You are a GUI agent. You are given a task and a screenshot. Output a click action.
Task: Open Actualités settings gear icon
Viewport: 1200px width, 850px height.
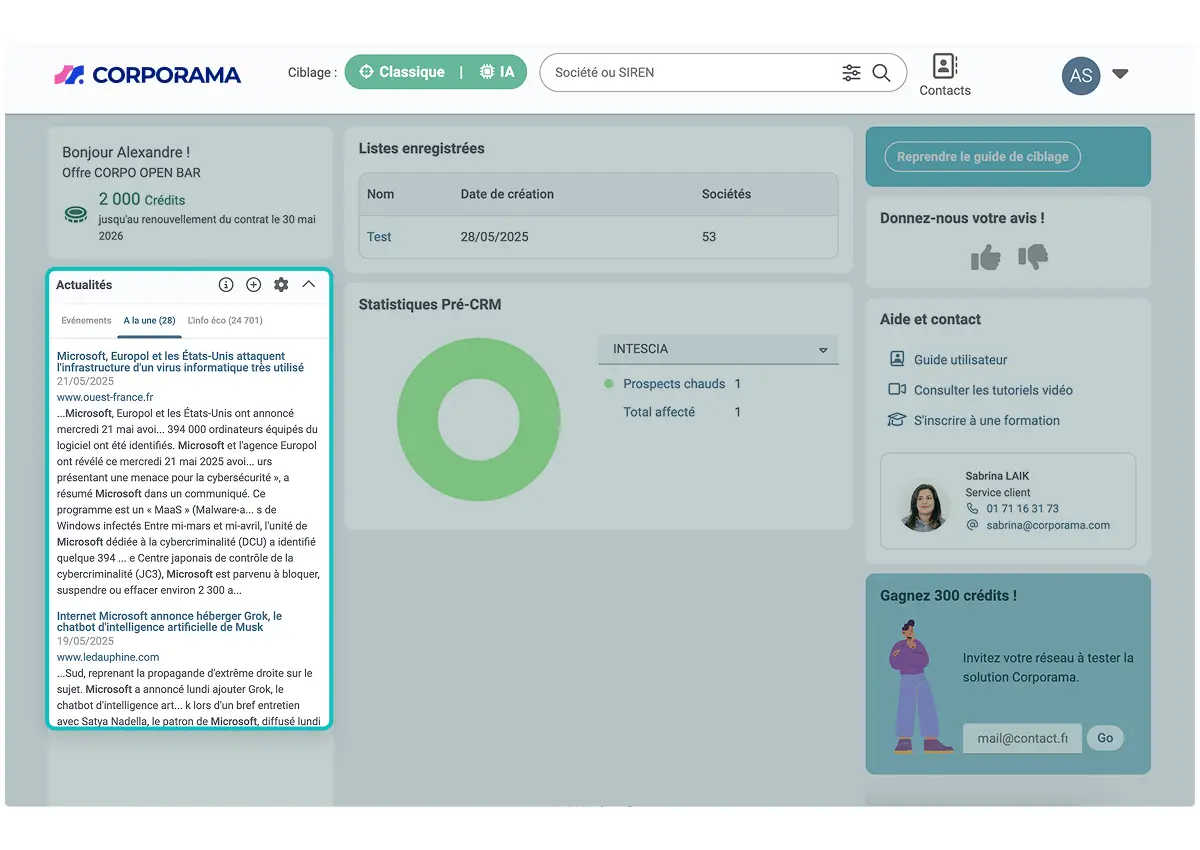(x=281, y=285)
